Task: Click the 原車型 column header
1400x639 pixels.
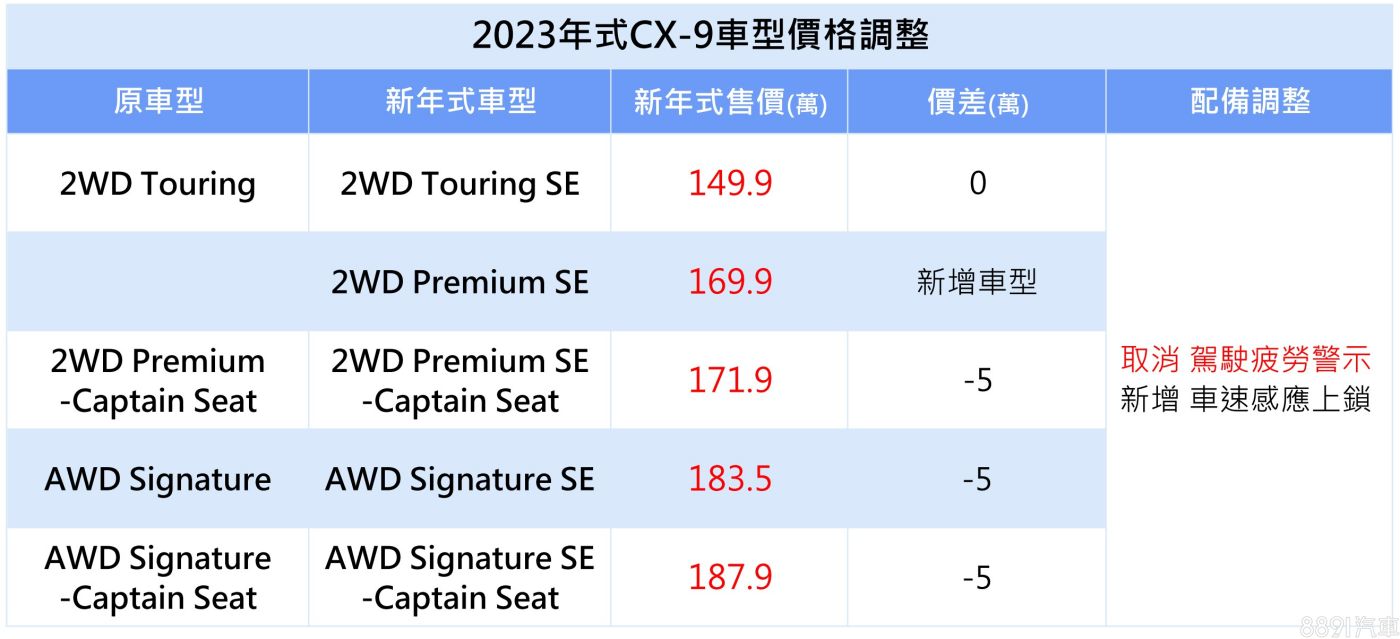Action: click(158, 101)
